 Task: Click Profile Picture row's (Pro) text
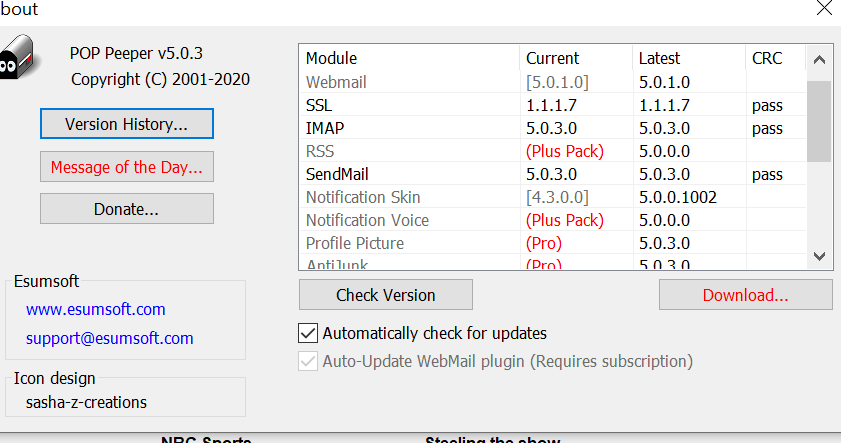544,243
